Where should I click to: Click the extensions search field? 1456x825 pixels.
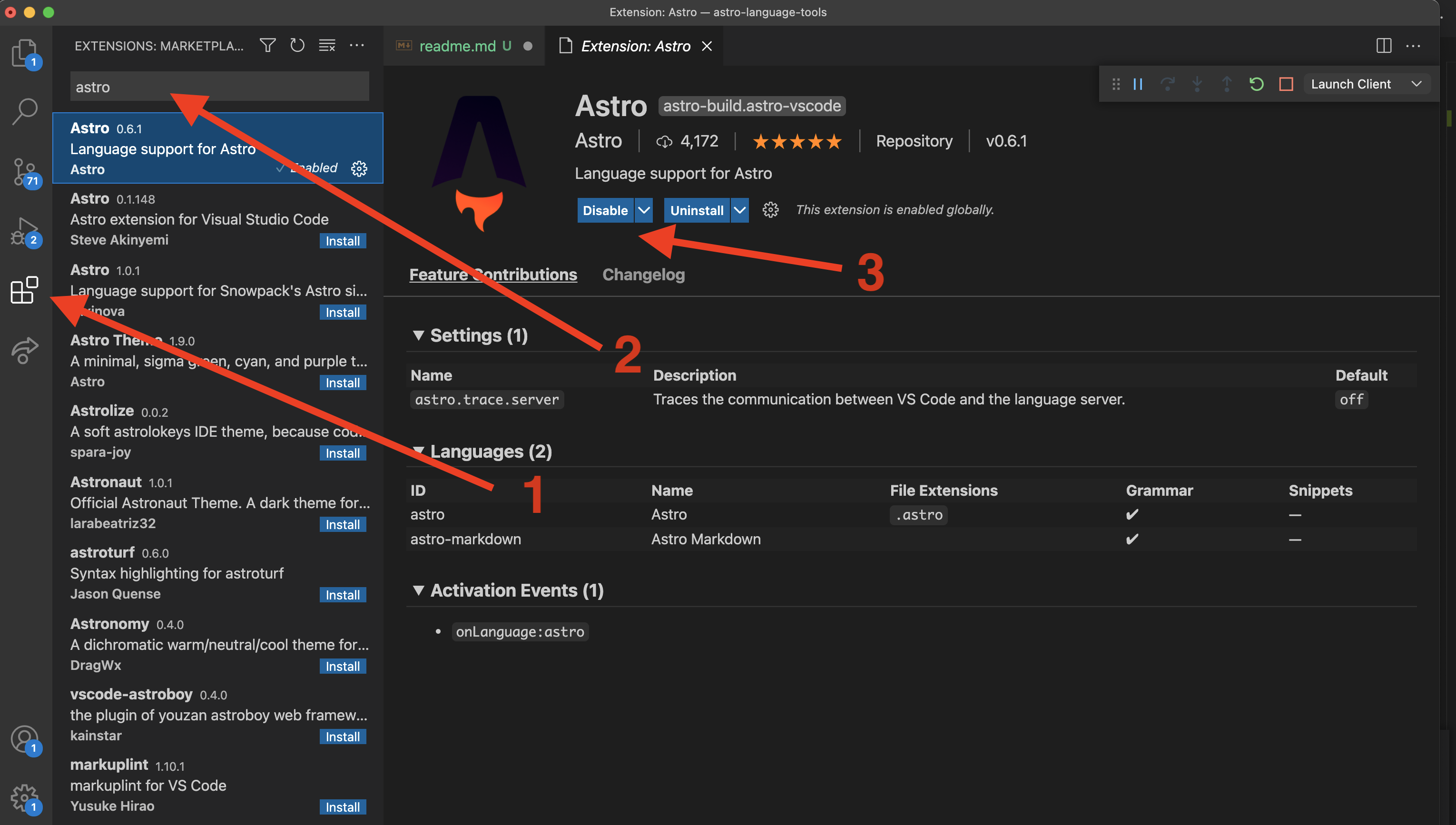tap(219, 87)
